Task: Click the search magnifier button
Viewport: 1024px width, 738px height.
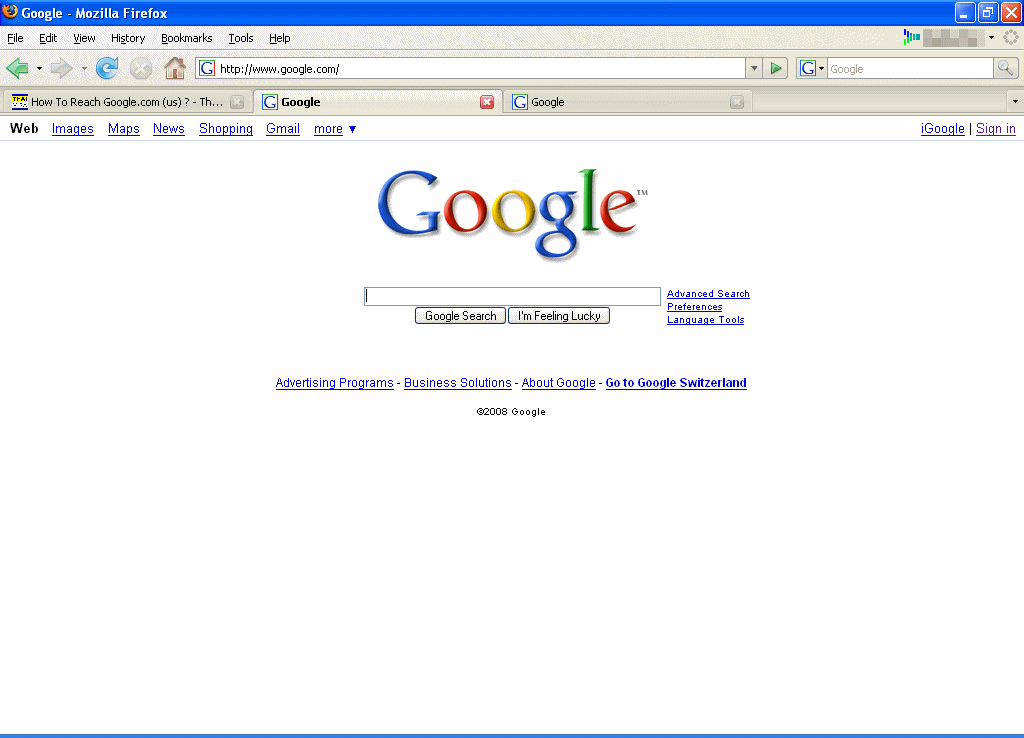Action: (x=1006, y=68)
